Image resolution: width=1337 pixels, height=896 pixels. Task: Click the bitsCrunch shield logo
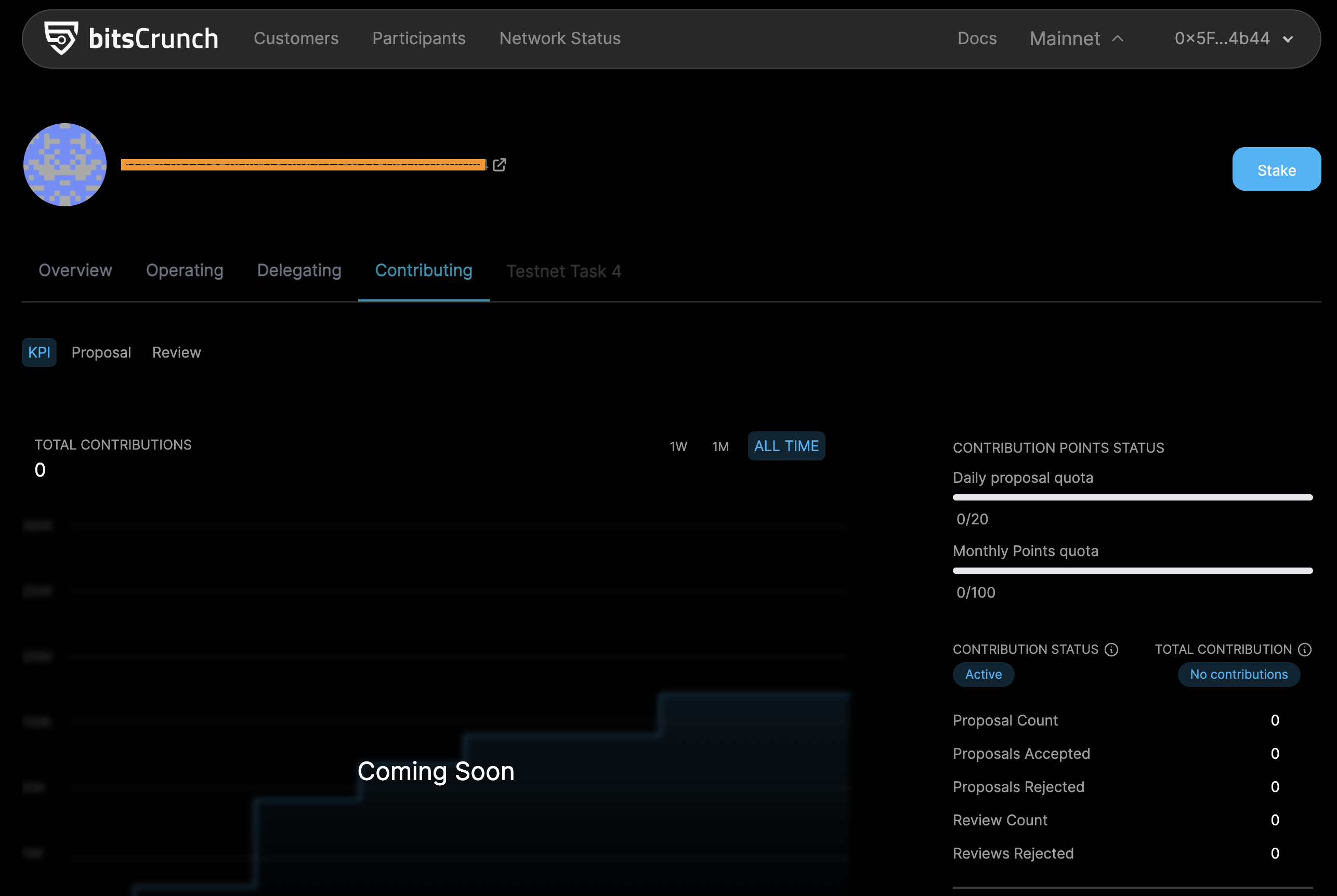coord(61,38)
